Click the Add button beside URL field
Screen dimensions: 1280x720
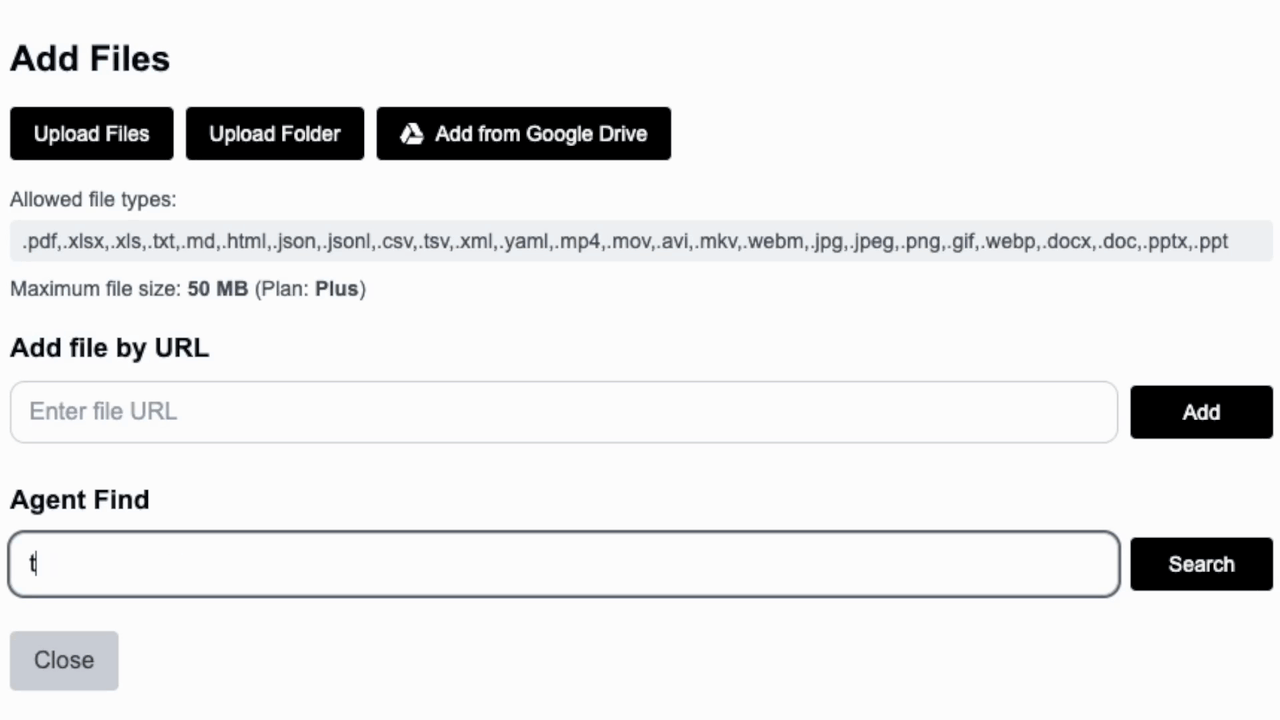[1201, 412]
